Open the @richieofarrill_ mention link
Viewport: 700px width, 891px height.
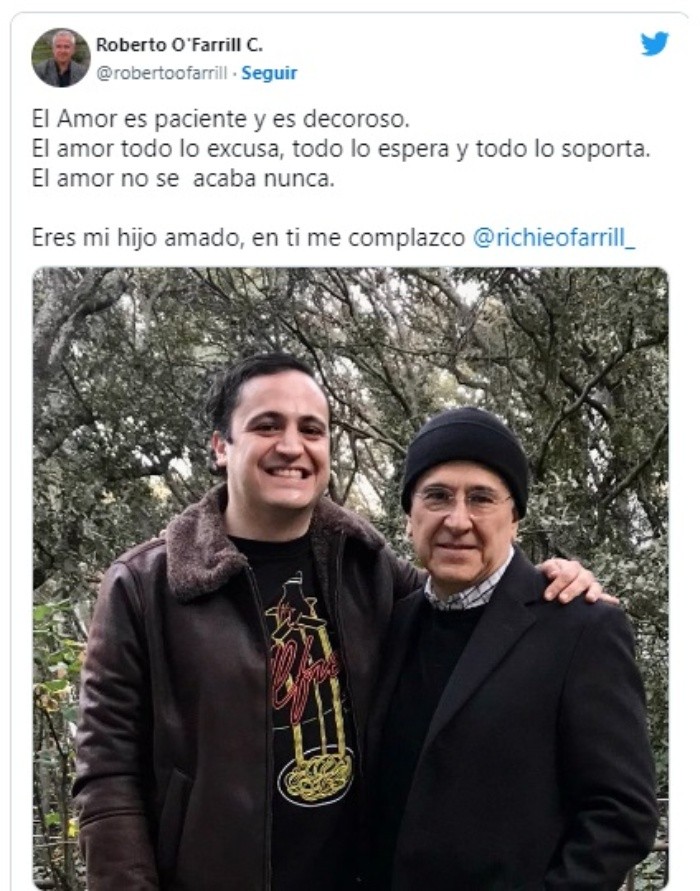click(x=554, y=238)
